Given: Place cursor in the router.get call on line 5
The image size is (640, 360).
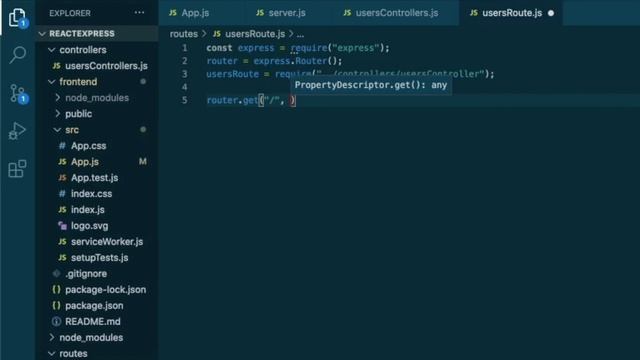Looking at the screenshot, I should pyautogui.click(x=251, y=100).
